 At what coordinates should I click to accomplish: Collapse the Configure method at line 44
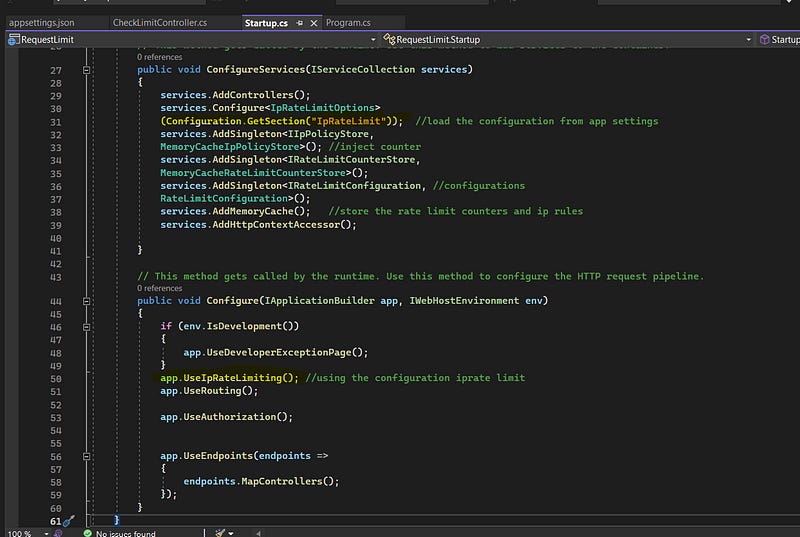(87, 301)
